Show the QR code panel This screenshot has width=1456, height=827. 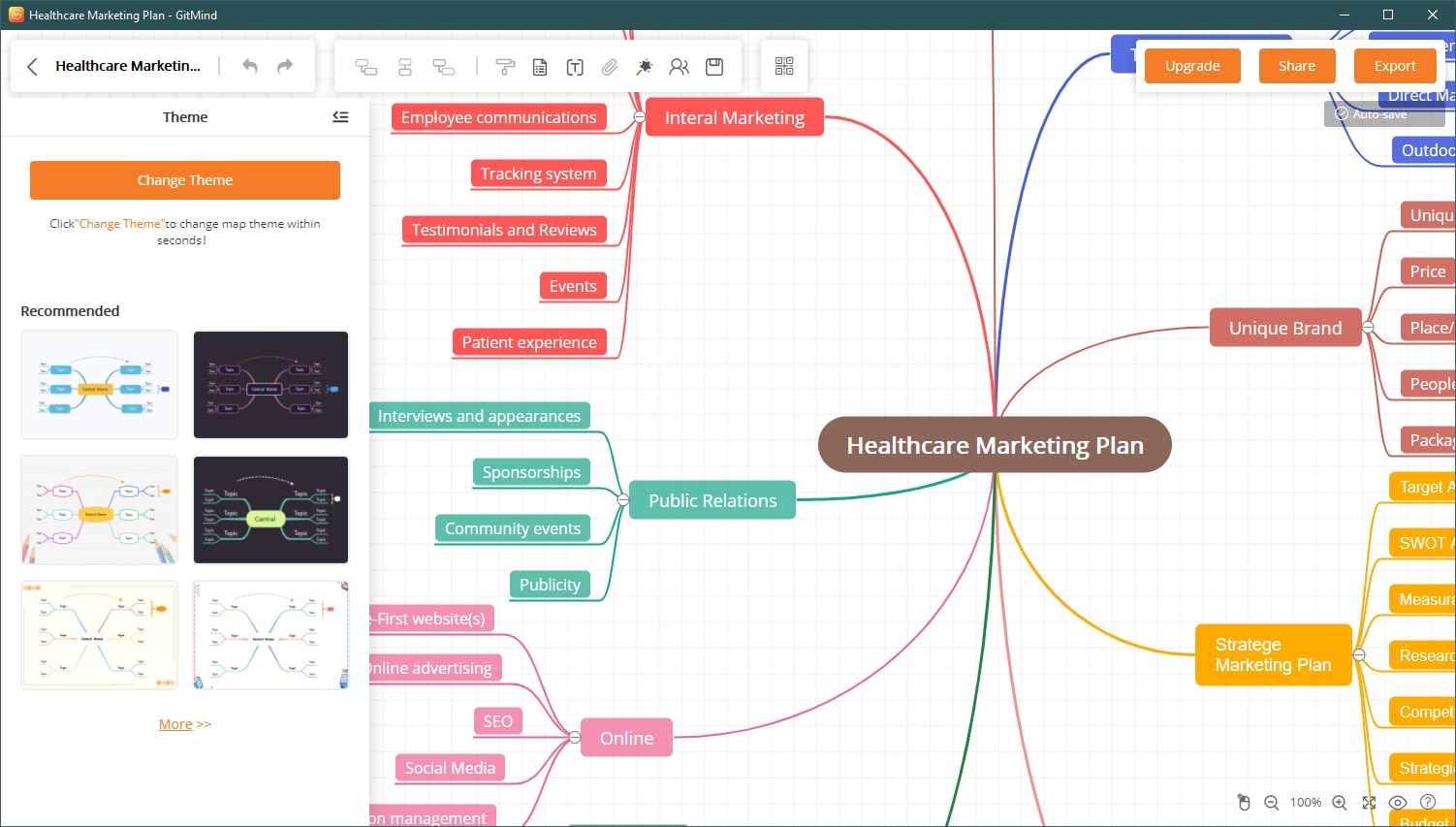coord(783,66)
